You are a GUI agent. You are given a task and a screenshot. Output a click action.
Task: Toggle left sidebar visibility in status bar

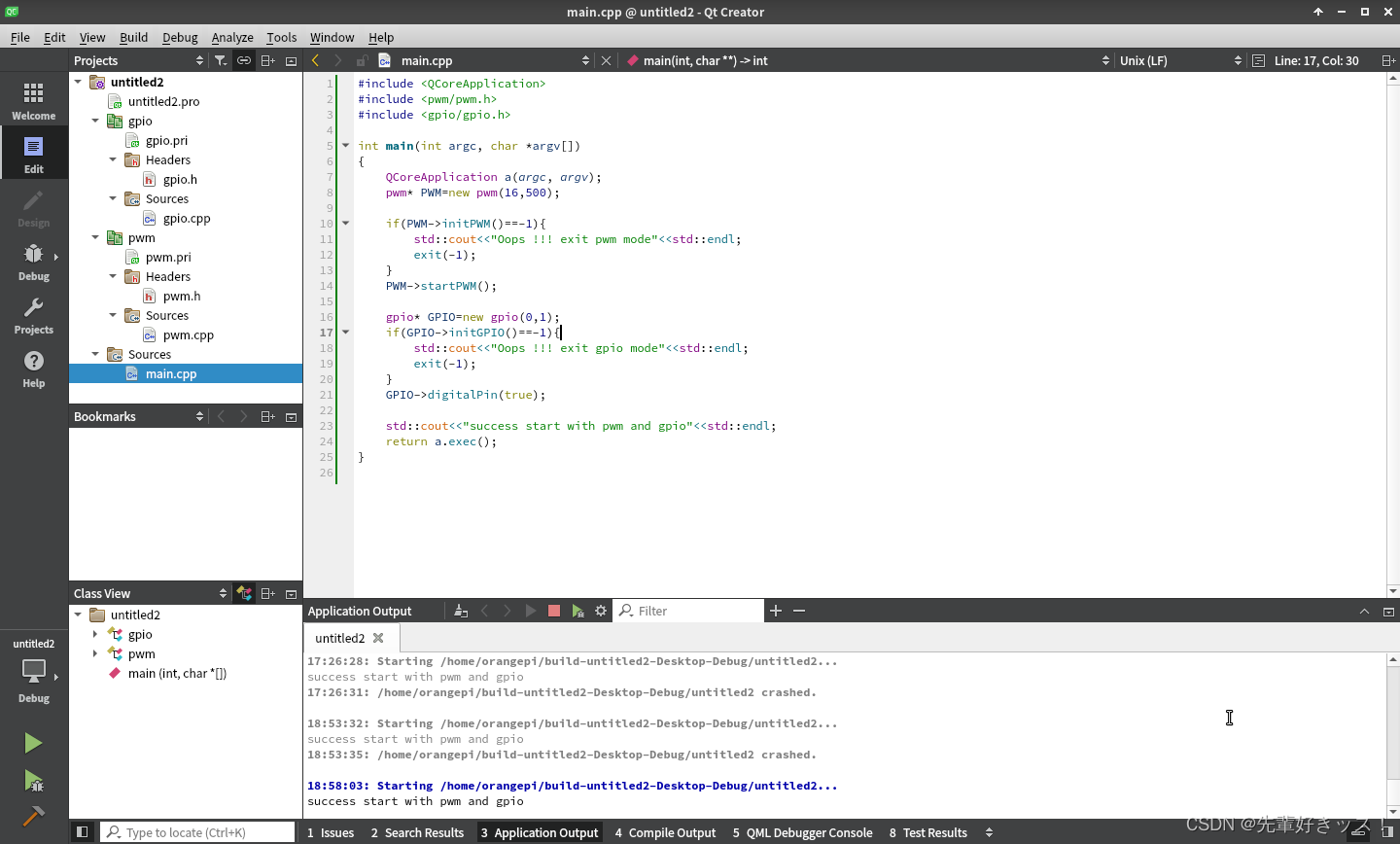(x=83, y=832)
